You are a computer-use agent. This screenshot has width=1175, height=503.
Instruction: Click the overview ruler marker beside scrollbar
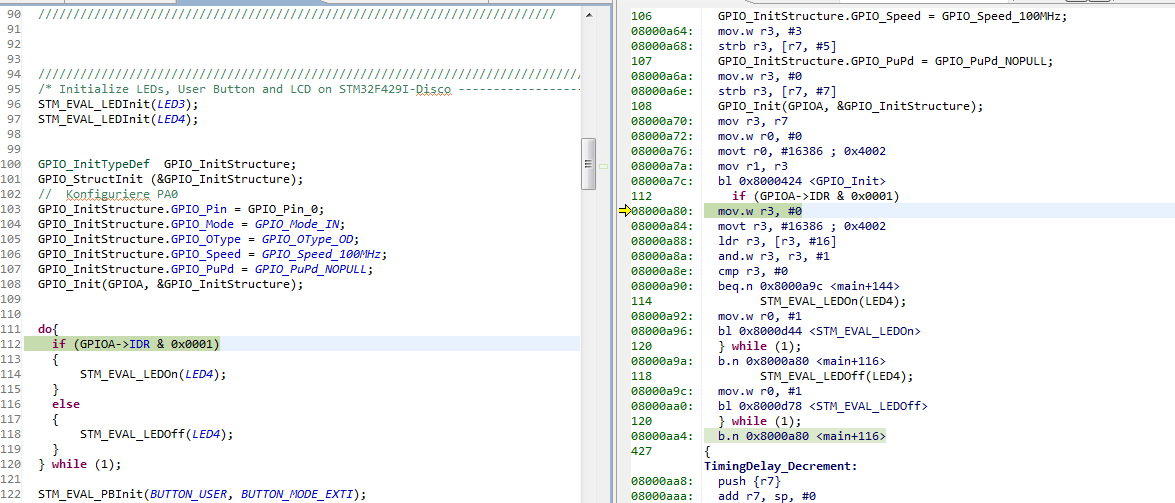click(602, 164)
